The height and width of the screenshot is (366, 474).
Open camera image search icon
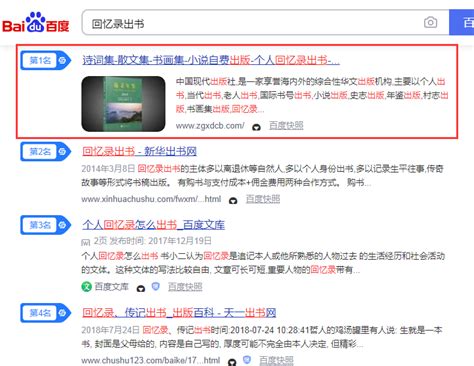[430, 23]
